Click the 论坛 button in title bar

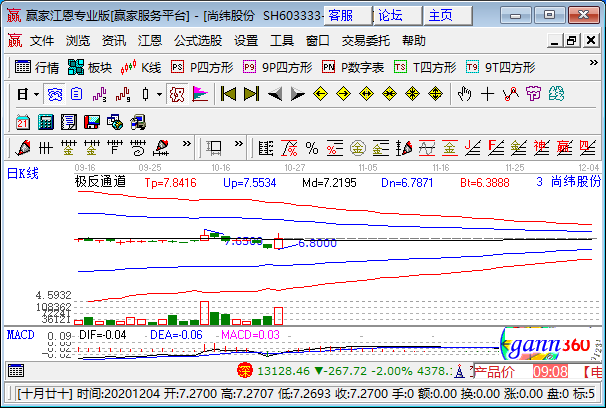398,16
